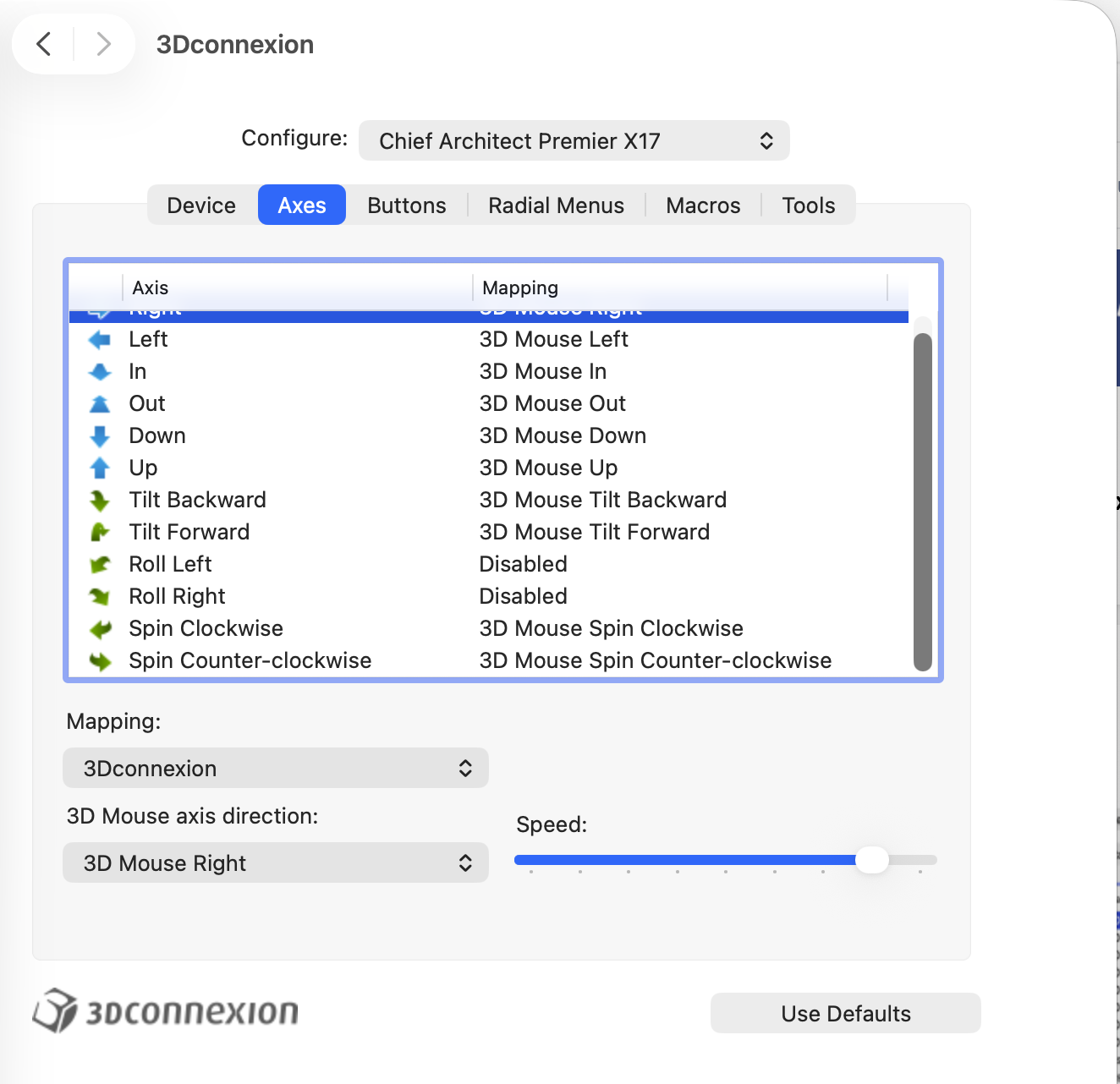The height and width of the screenshot is (1084, 1120).
Task: Open the 3D Mouse axis direction dropdown
Action: pos(276,862)
